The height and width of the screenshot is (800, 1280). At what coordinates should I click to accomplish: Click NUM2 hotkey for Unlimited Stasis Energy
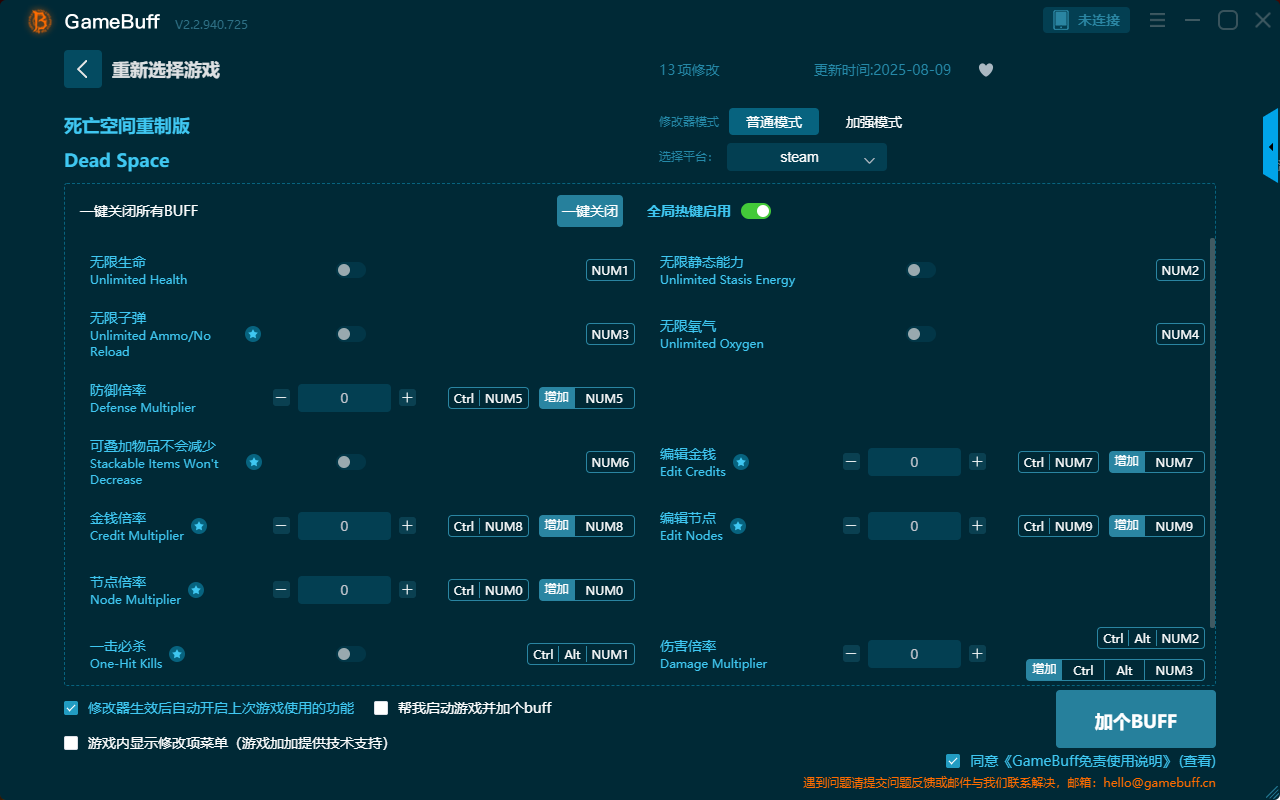[1180, 270]
